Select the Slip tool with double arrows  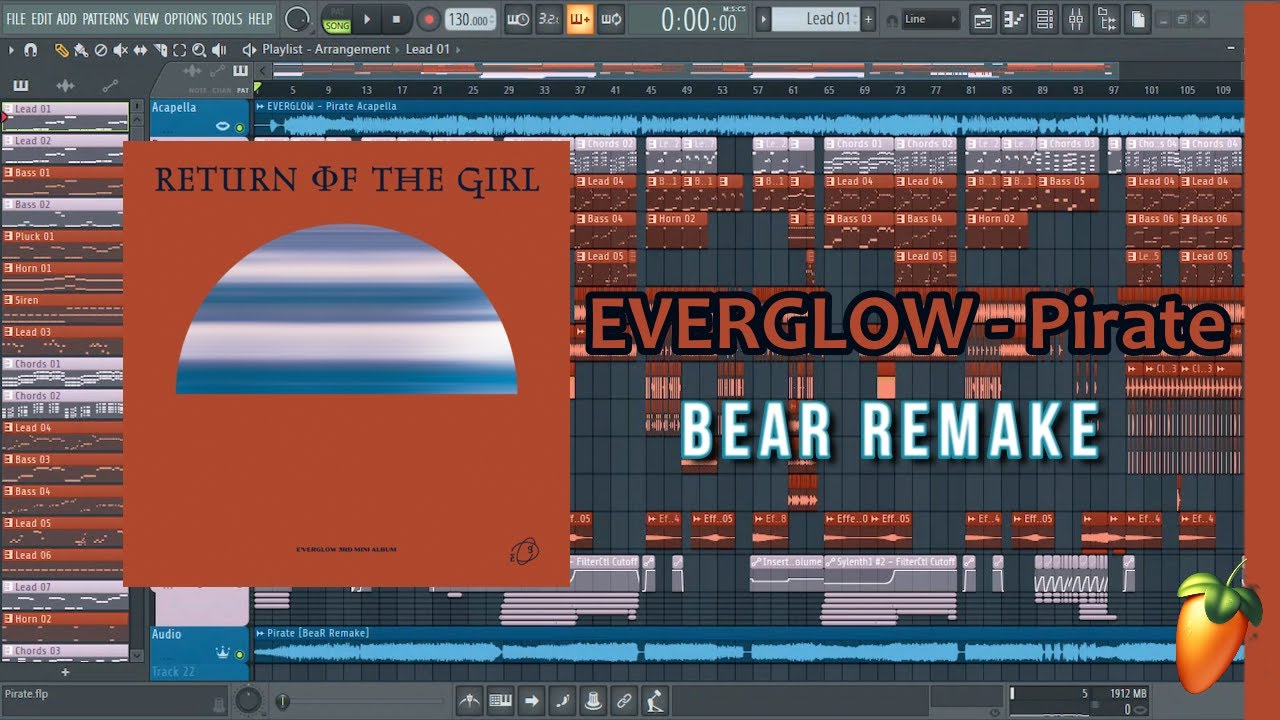pyautogui.click(x=140, y=49)
